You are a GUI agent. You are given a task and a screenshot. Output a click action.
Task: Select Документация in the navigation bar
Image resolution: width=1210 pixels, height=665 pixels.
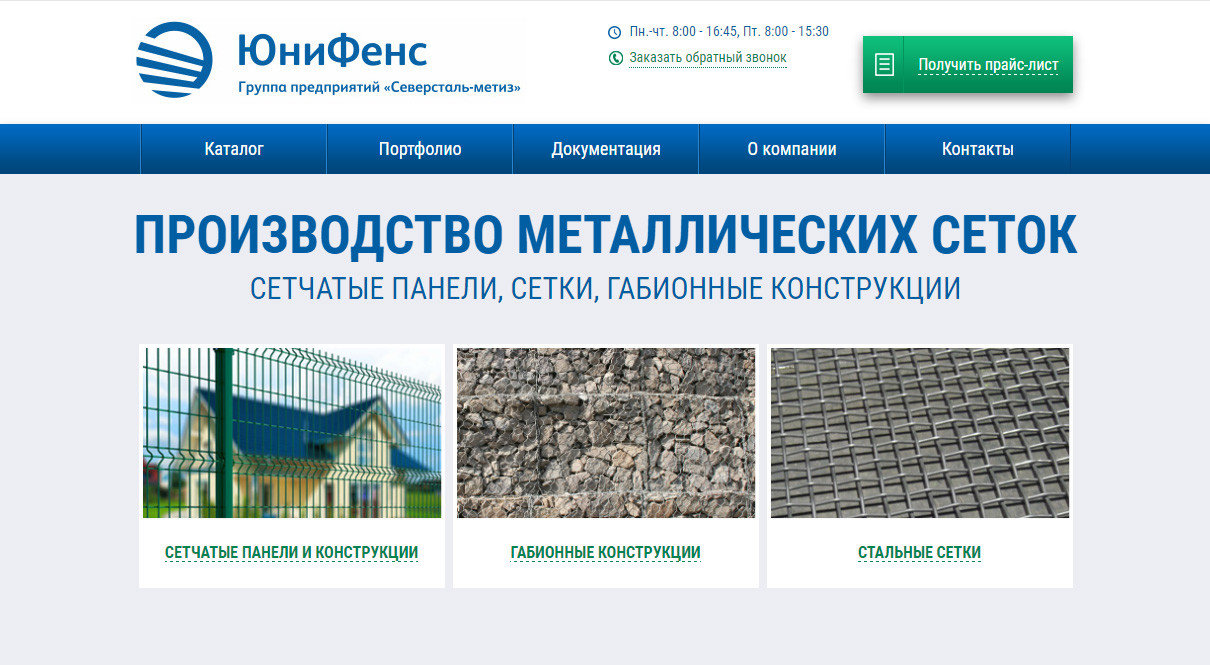pos(606,149)
